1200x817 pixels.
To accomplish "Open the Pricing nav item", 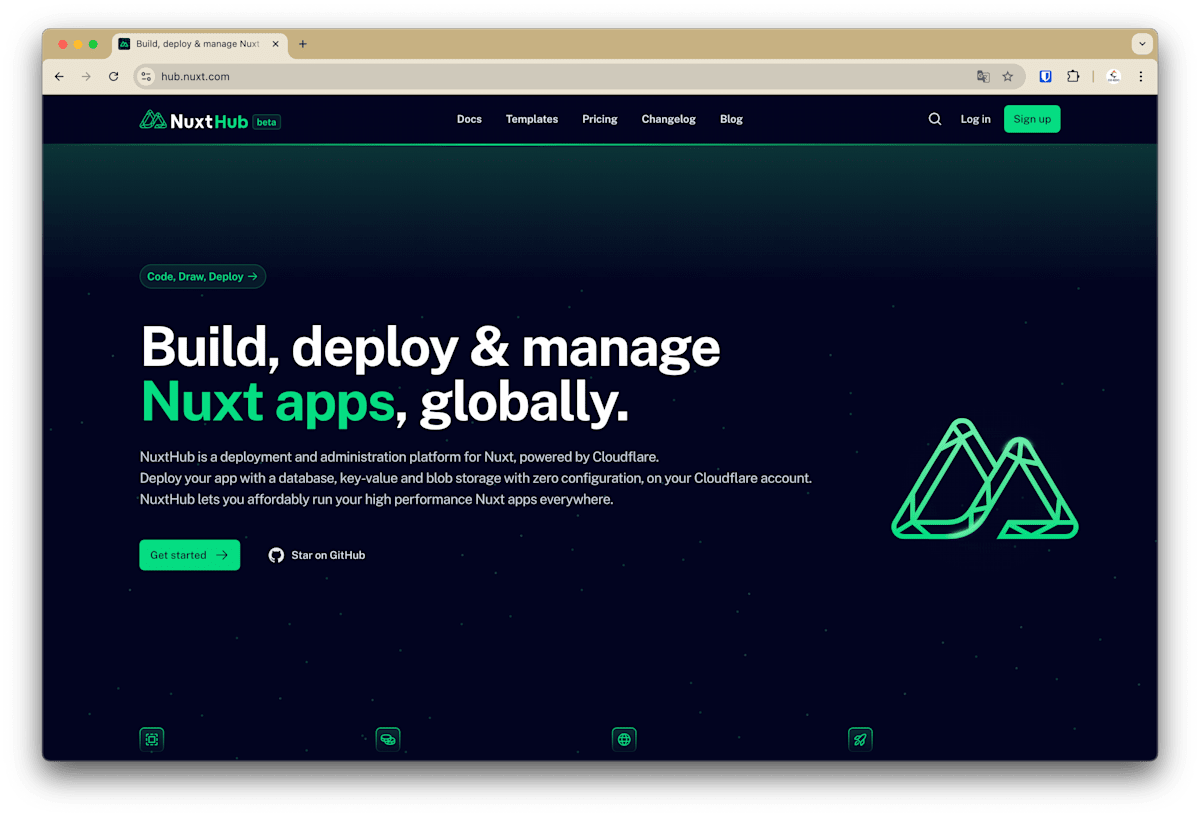I will tap(600, 119).
